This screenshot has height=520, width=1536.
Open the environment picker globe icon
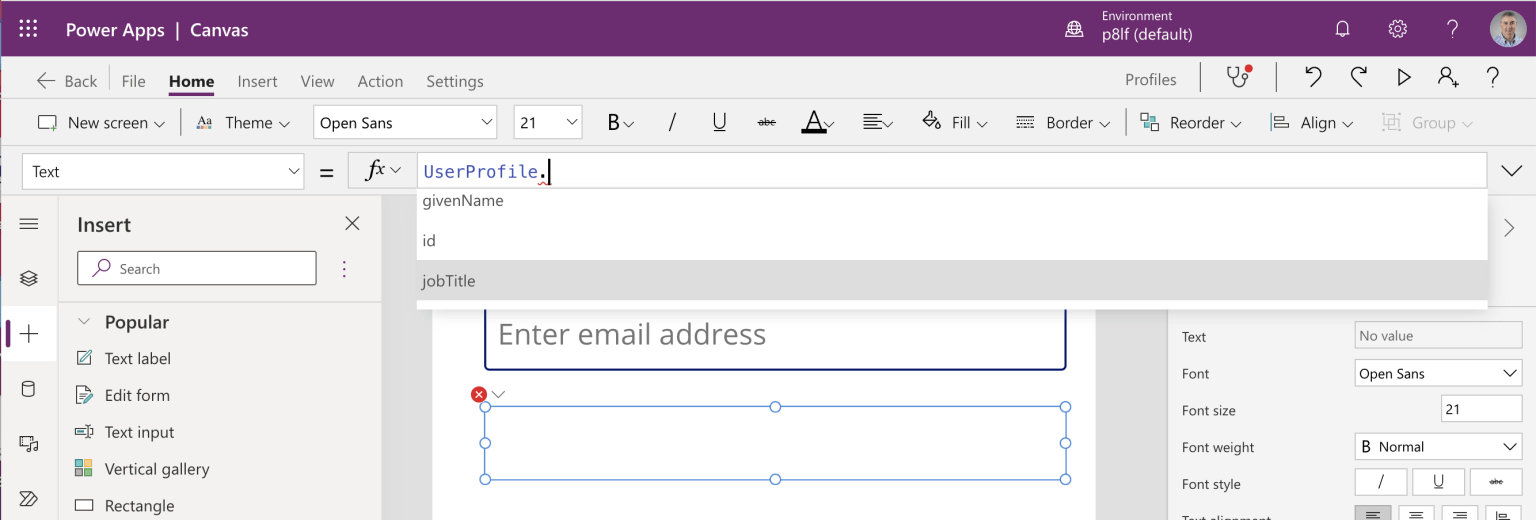pyautogui.click(x=1074, y=29)
